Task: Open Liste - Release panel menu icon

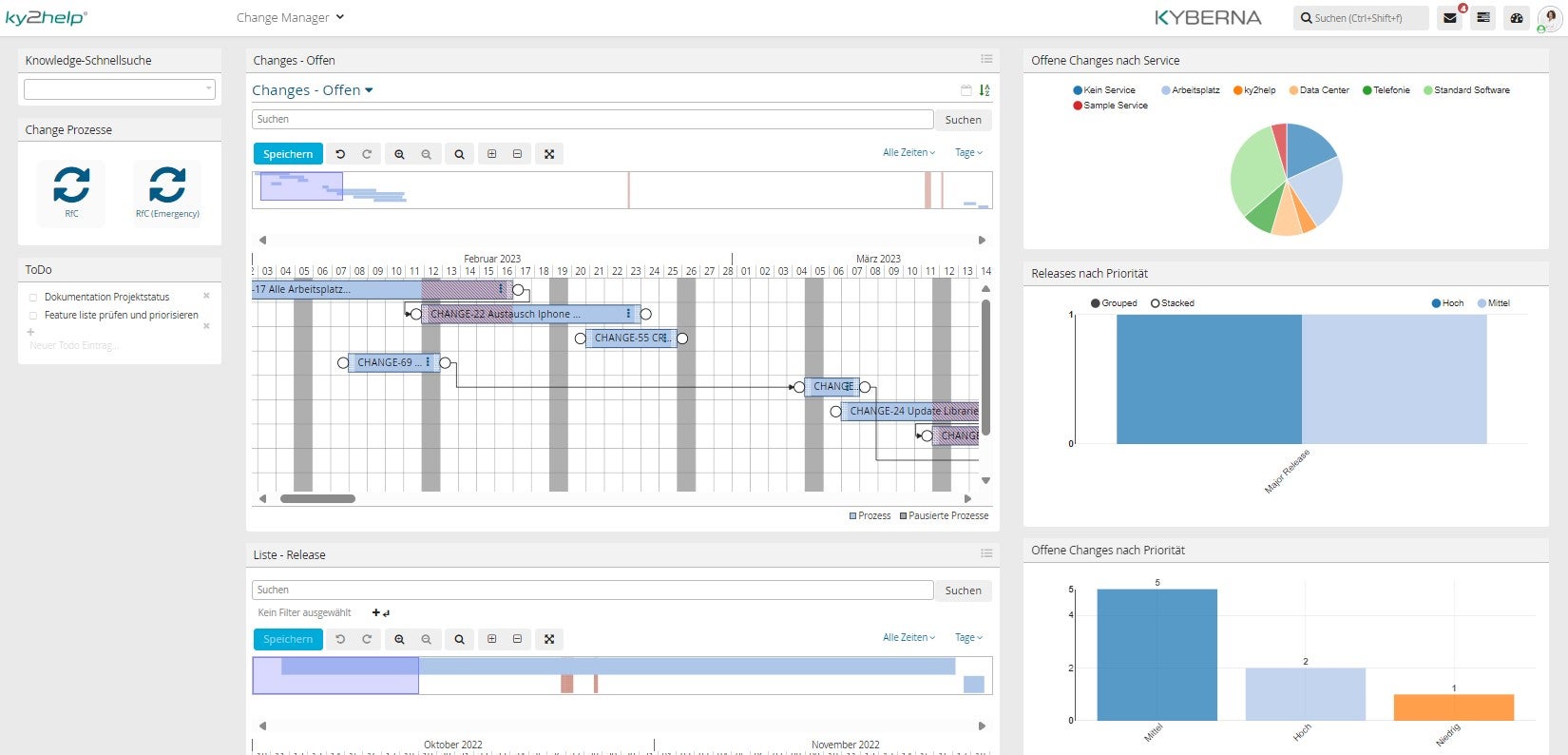Action: tap(986, 553)
